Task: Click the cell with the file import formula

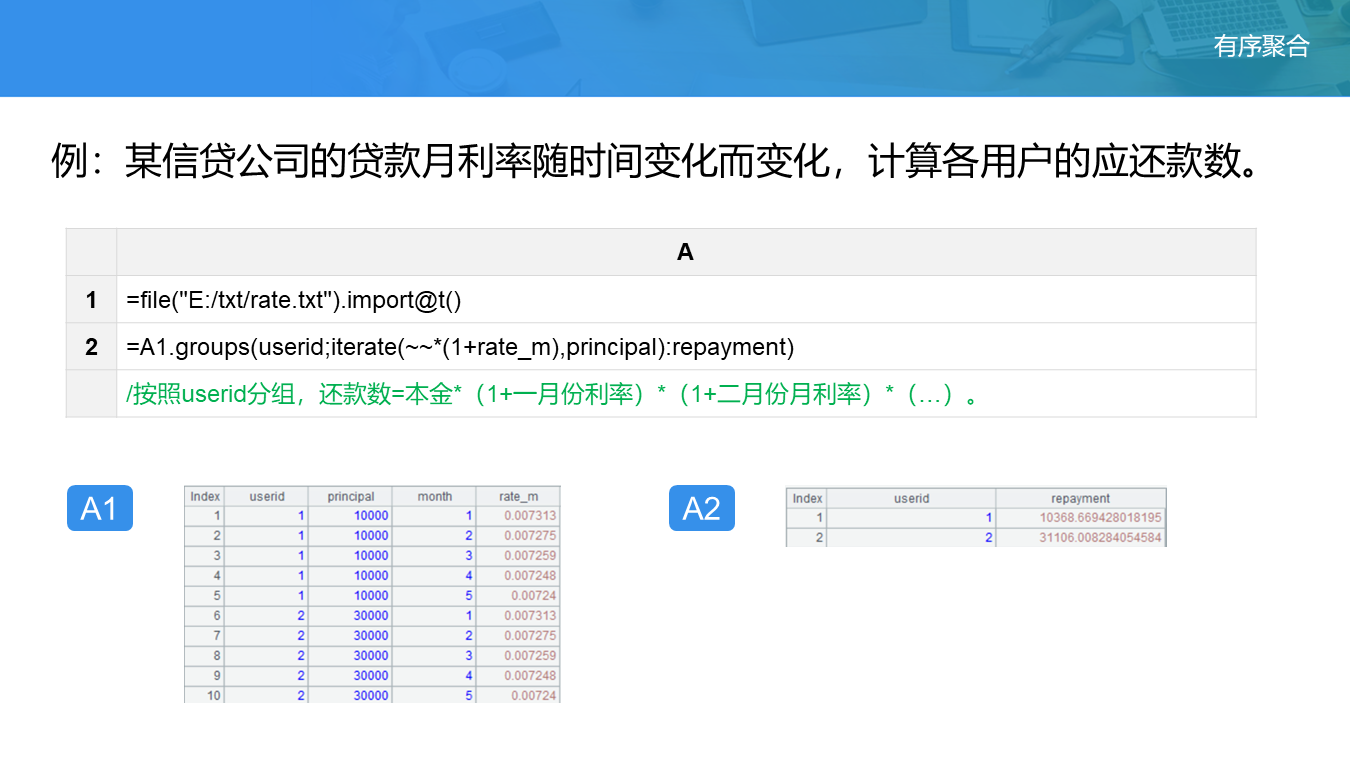Action: [x=294, y=300]
